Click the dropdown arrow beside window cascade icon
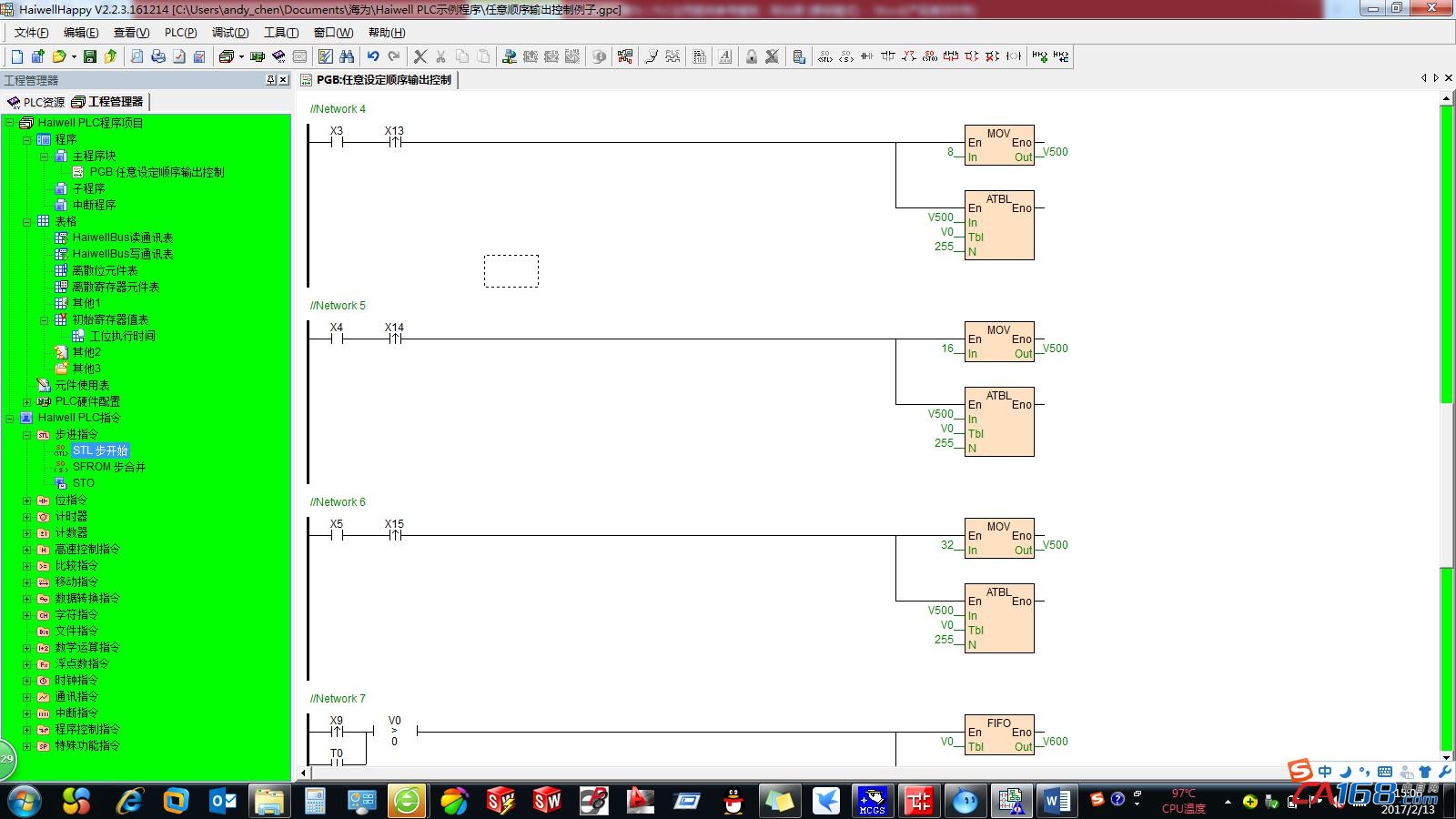Screen dimensions: 1456x819 pyautogui.click(x=241, y=56)
